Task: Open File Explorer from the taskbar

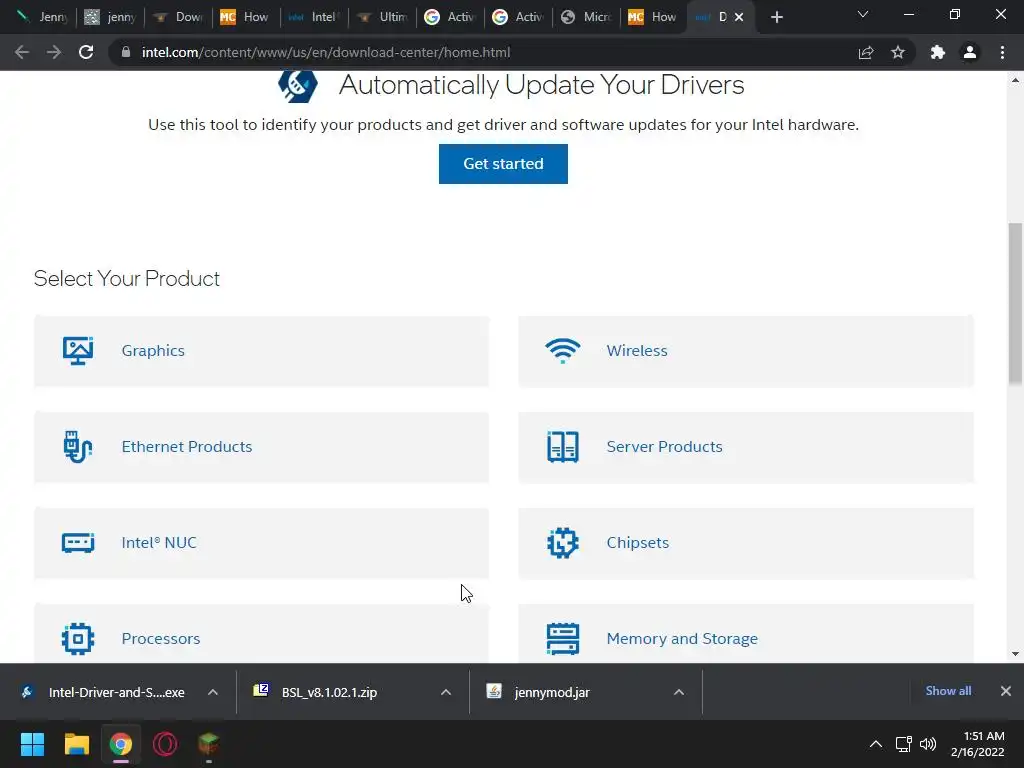Action: tap(76, 744)
